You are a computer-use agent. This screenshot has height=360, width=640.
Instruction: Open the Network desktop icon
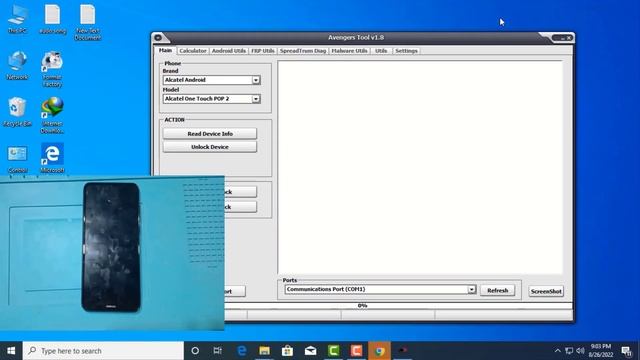[18, 65]
